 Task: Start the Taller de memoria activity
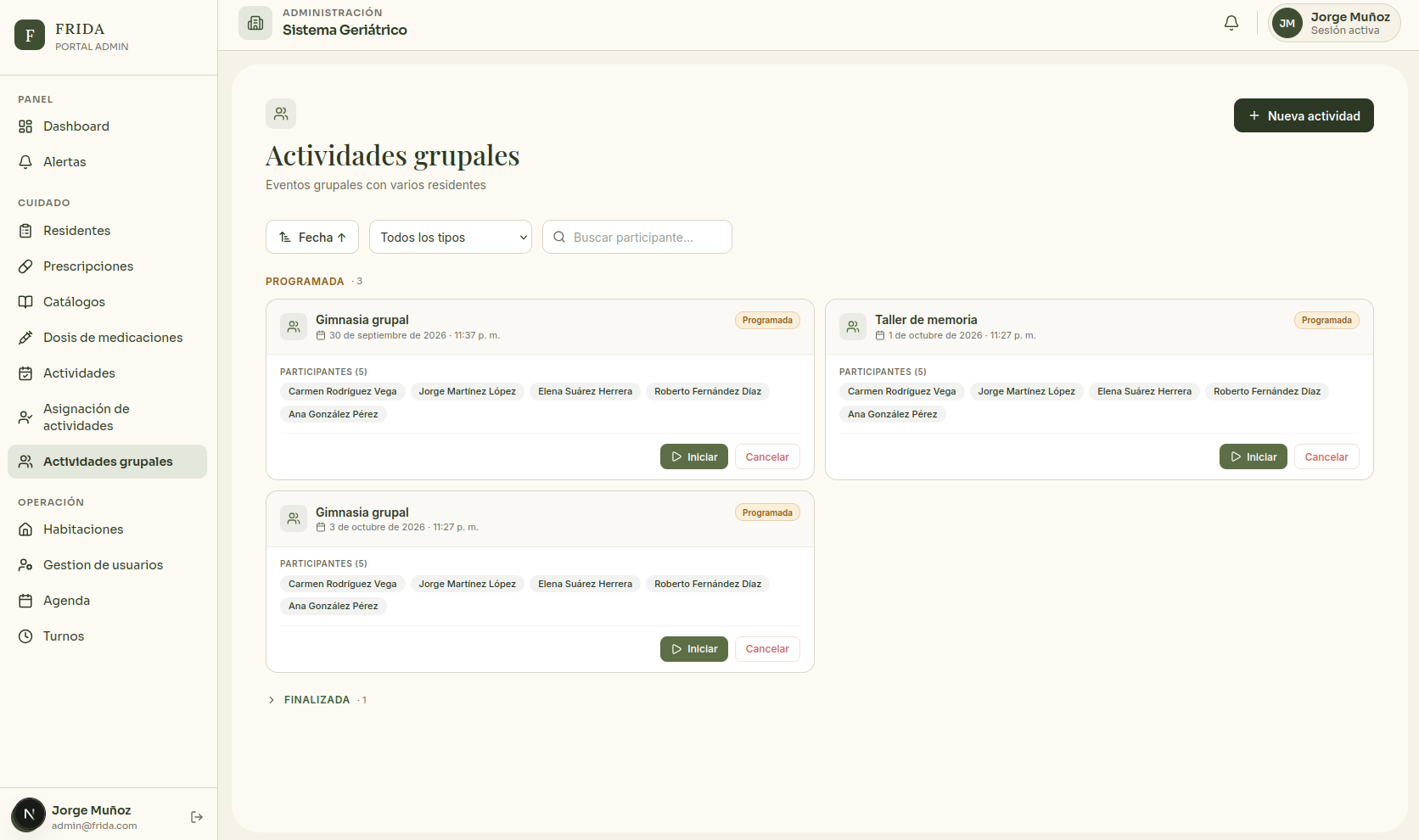(1254, 456)
